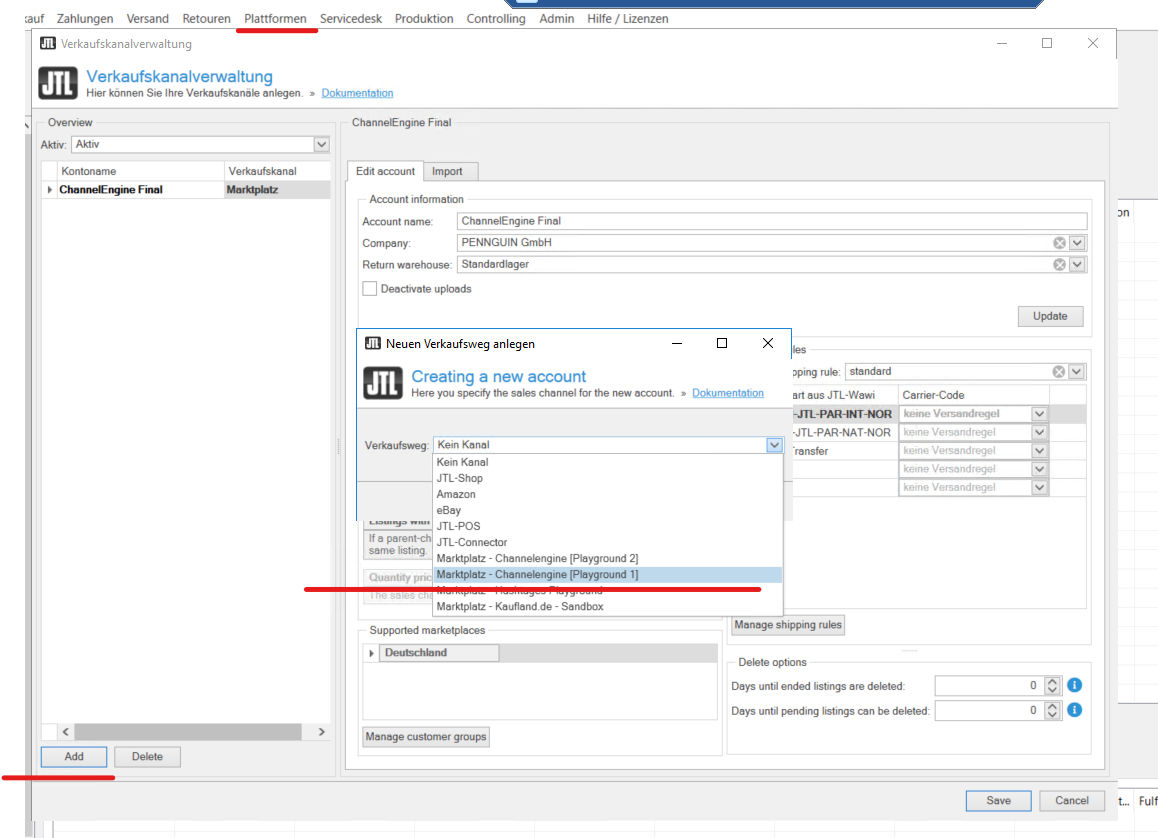Screen dimensions: 1158x838
Task: Click JTL logo in Verkaufskanalverwaltung header
Action: [x=58, y=83]
